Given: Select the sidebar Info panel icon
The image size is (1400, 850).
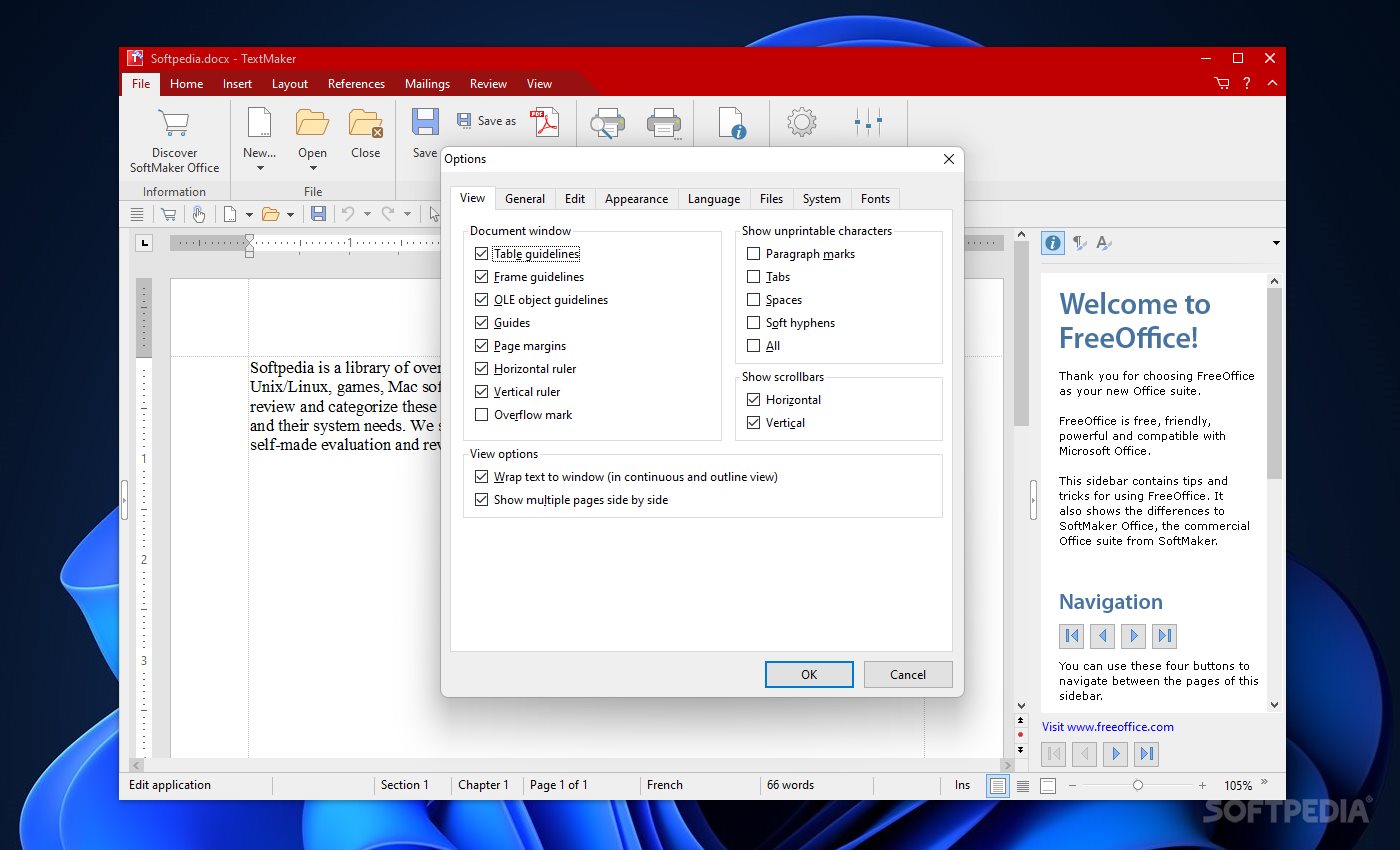Looking at the screenshot, I should click(x=1053, y=242).
